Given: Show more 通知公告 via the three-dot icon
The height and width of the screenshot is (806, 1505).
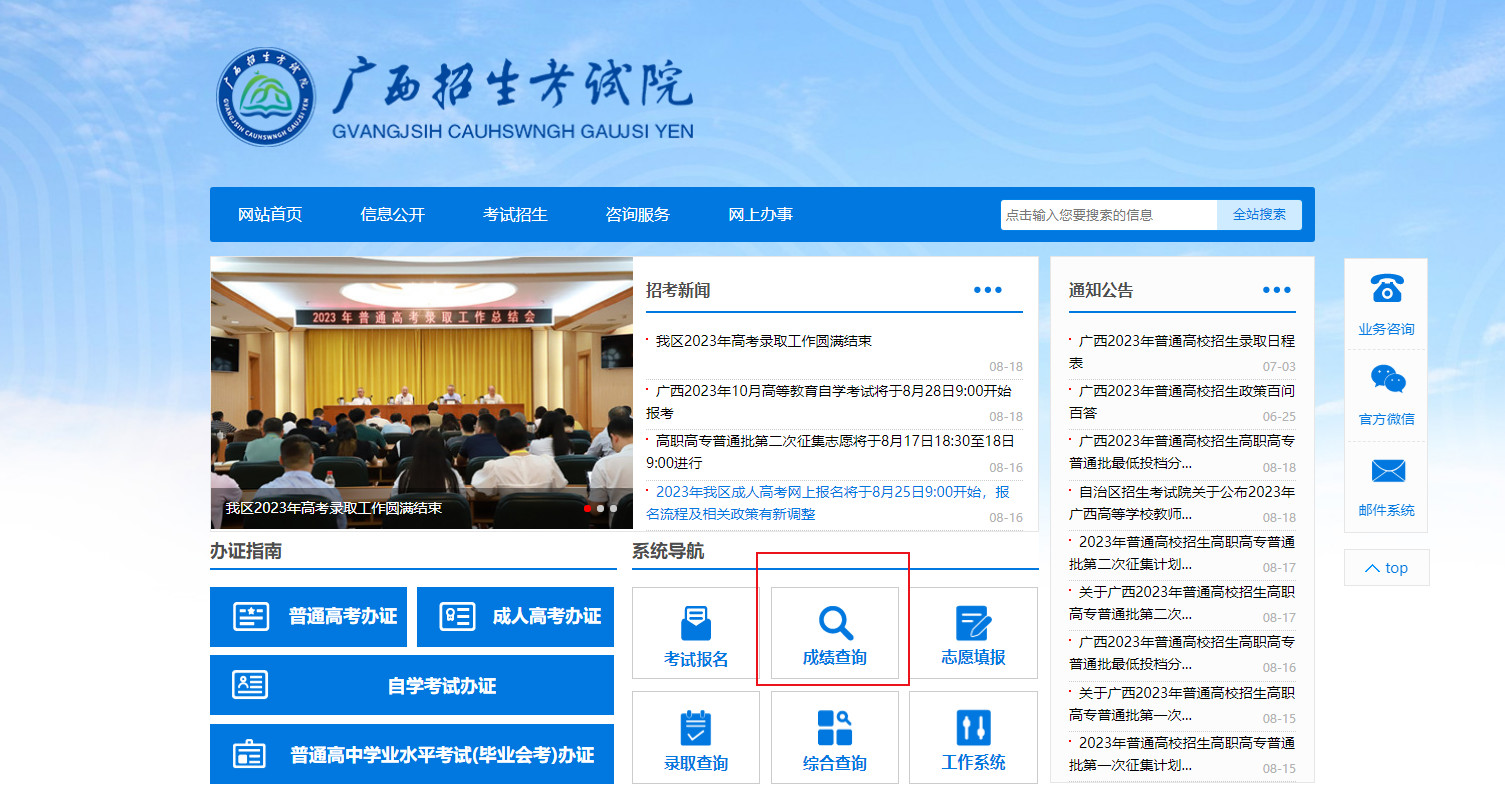Looking at the screenshot, I should click(1277, 290).
